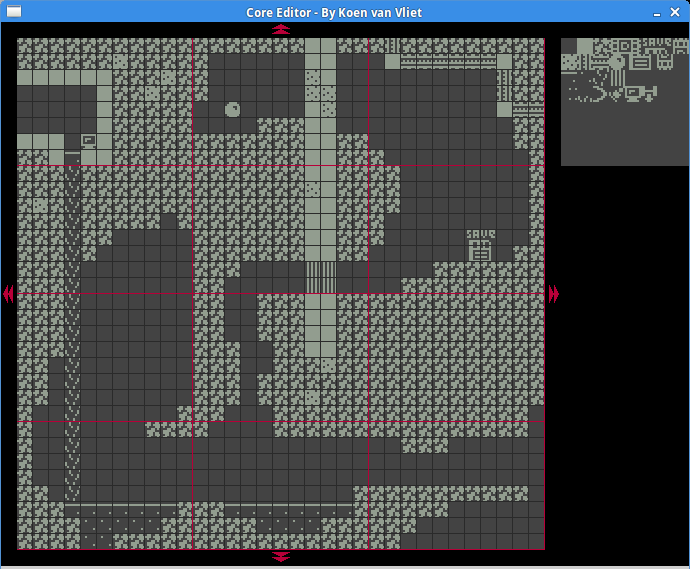Image resolution: width=690 pixels, height=569 pixels.
Task: Pick the rock texture tile from palette
Action: (x=600, y=46)
